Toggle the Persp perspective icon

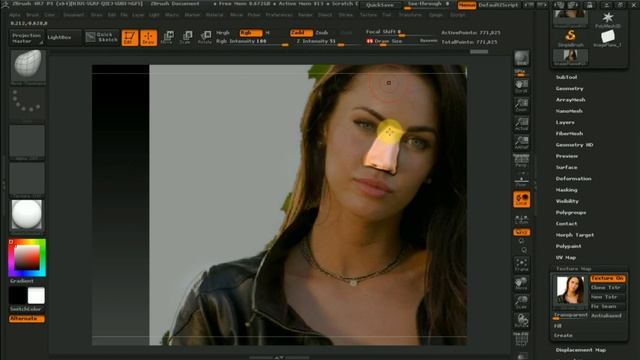(522, 161)
